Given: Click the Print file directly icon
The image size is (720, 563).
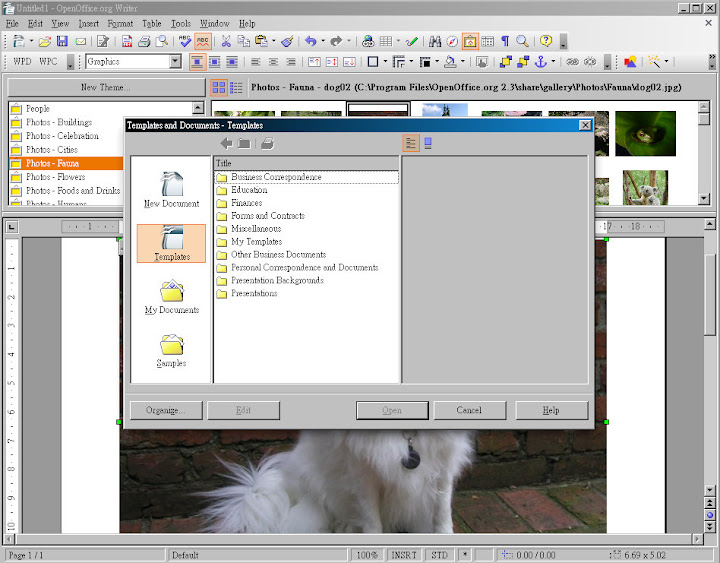Looking at the screenshot, I should point(144,41).
